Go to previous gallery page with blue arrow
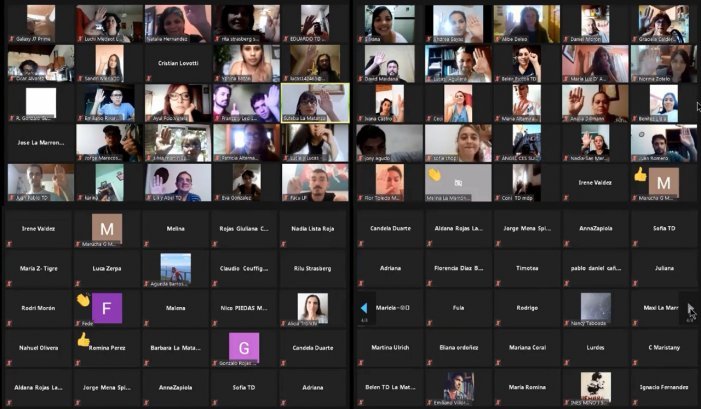 (363, 308)
